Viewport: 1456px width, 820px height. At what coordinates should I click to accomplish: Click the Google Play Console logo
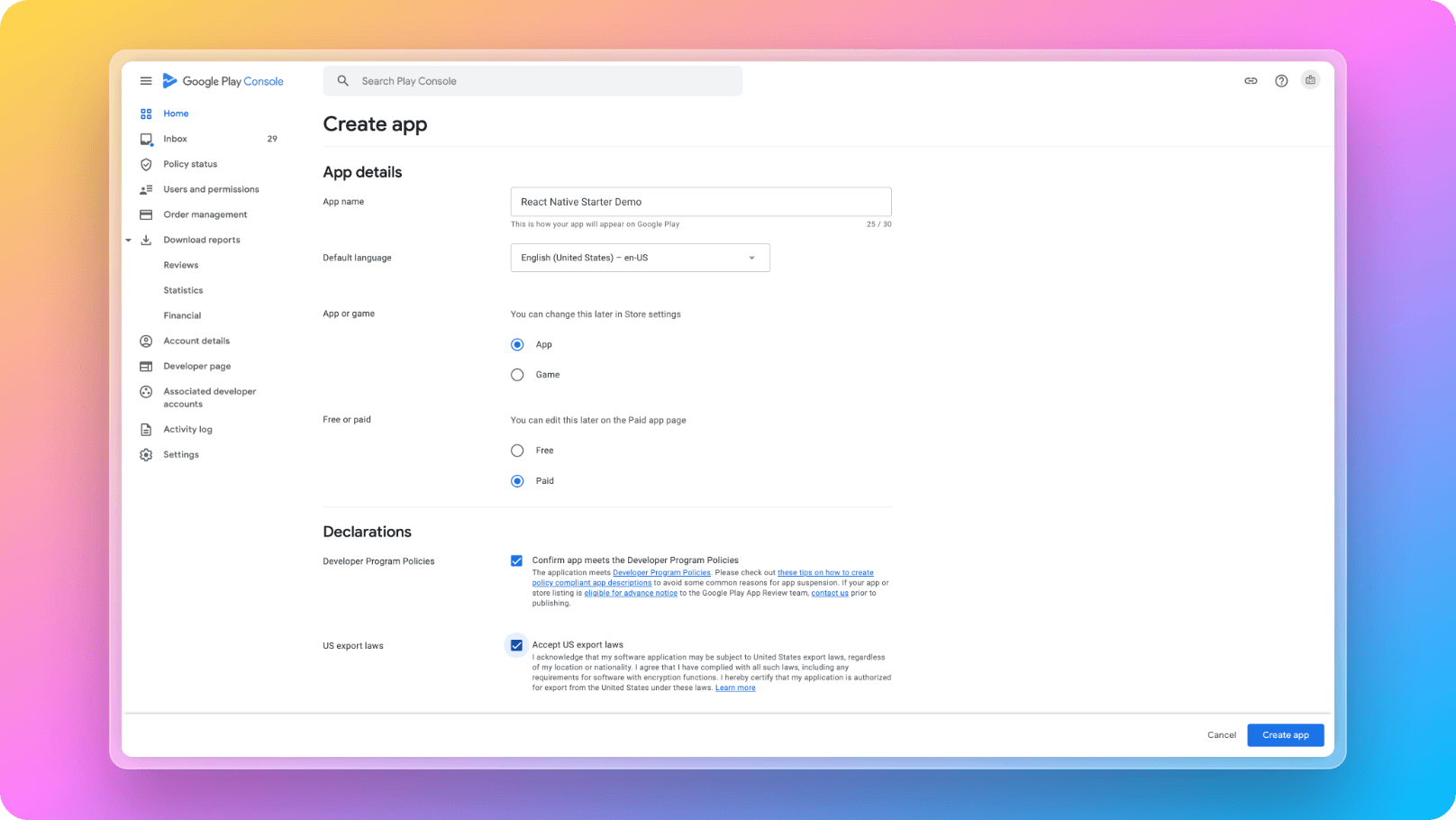(223, 81)
